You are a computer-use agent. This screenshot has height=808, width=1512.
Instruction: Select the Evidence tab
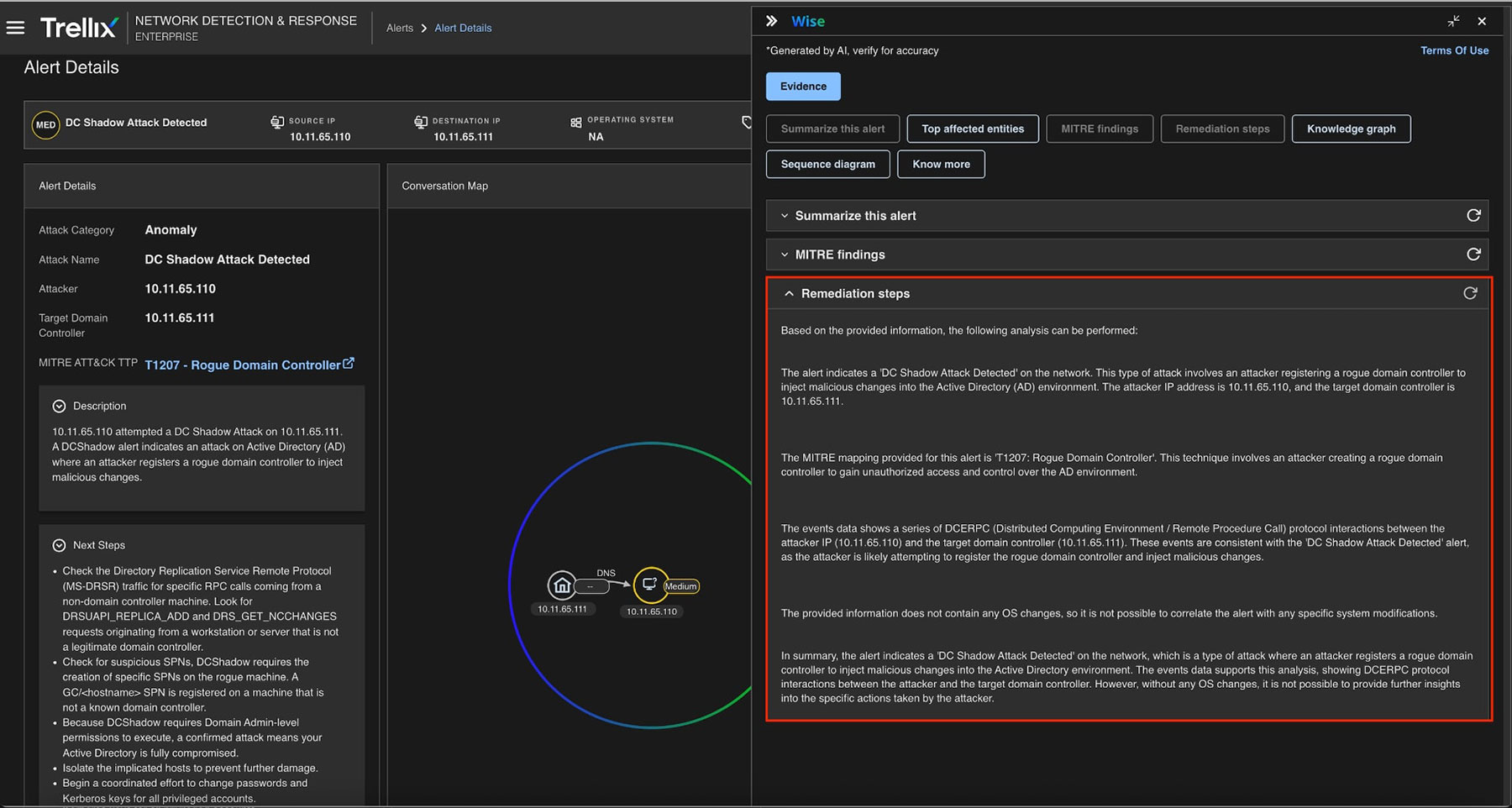click(802, 87)
